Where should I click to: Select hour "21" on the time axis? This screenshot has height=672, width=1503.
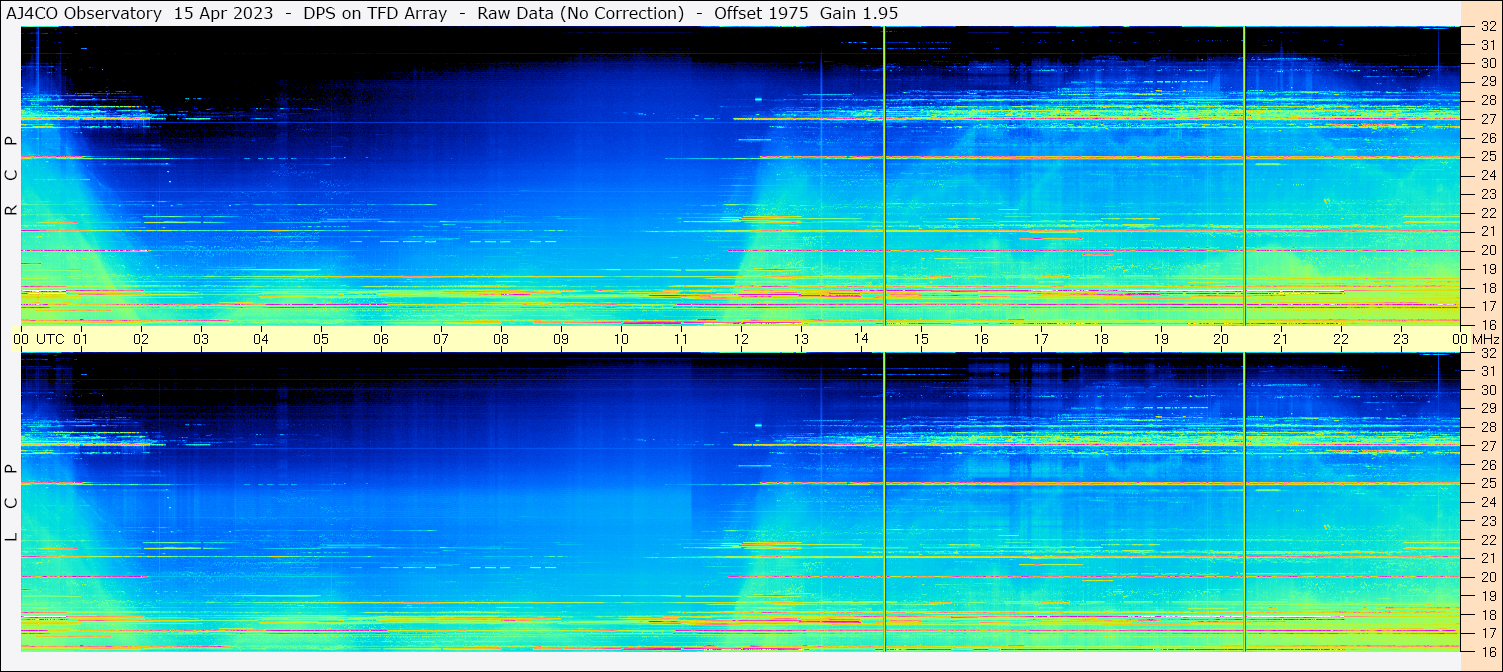(x=1281, y=339)
